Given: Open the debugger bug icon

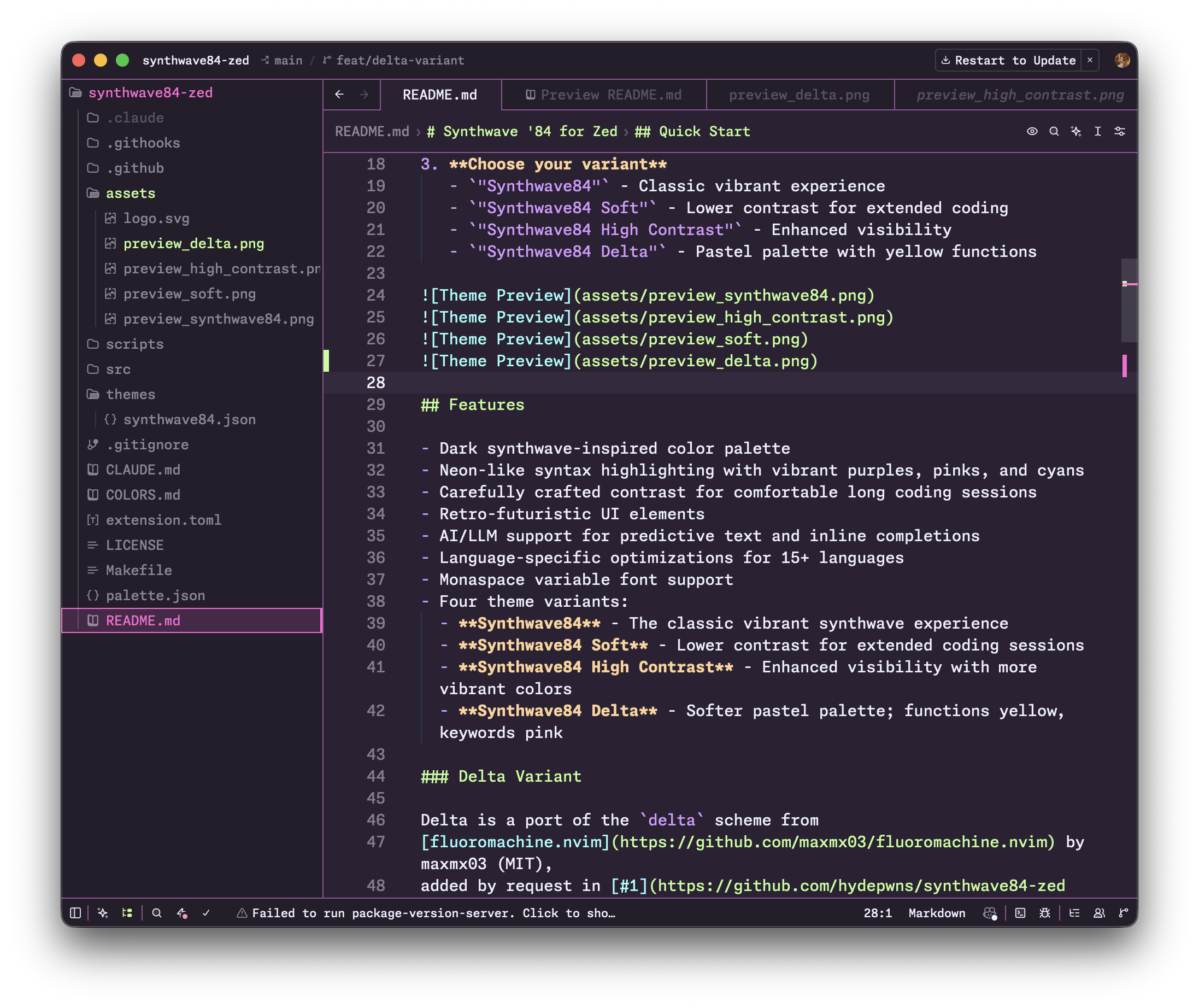Looking at the screenshot, I should point(1045,913).
